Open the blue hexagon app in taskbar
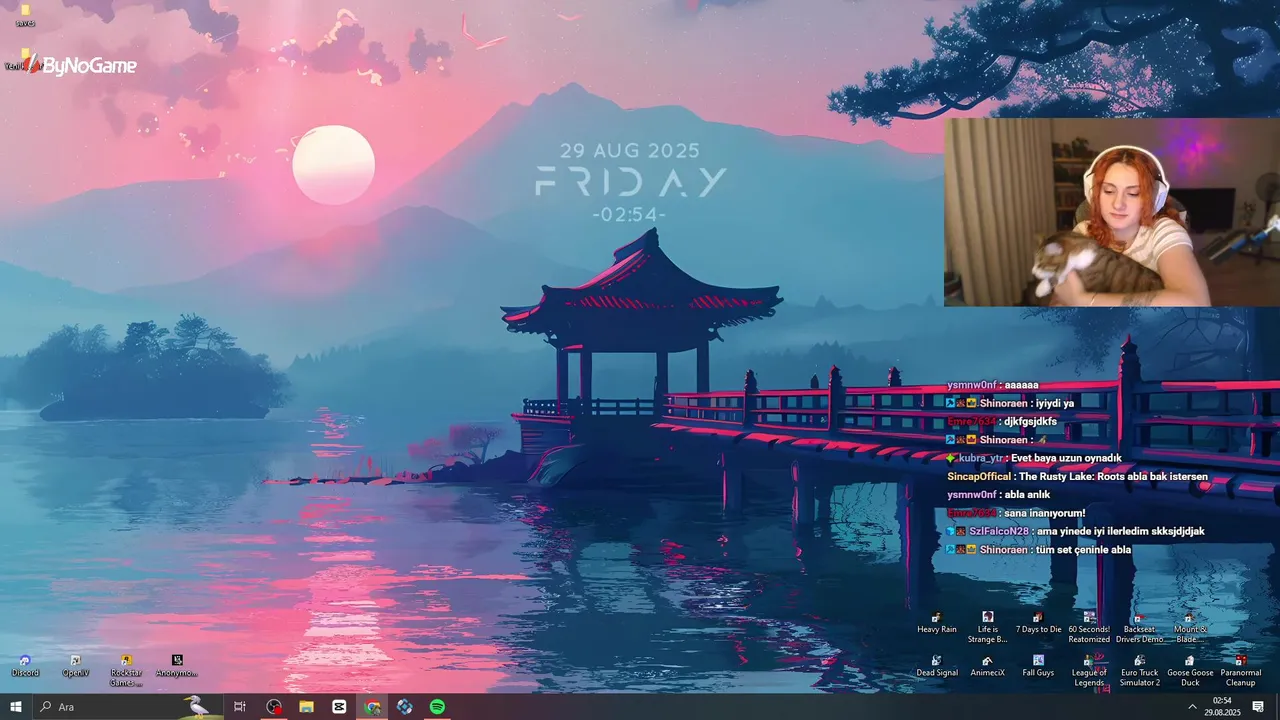 tap(404, 707)
